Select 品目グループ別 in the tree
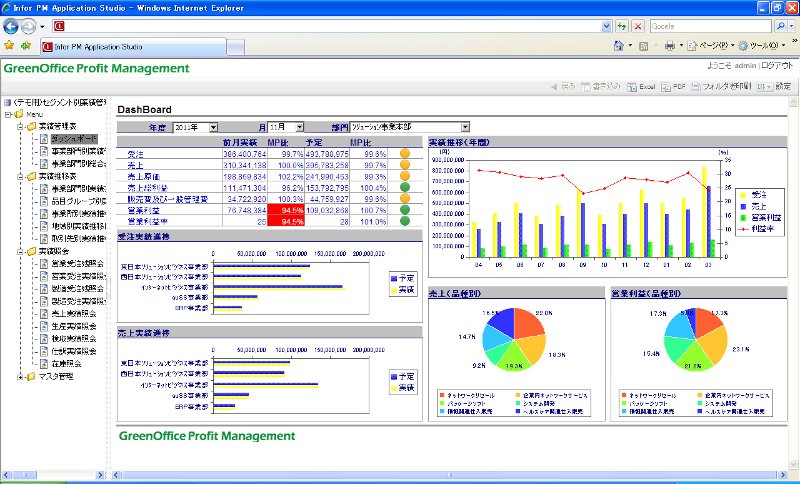The height and width of the screenshot is (484, 800). [x=79, y=201]
